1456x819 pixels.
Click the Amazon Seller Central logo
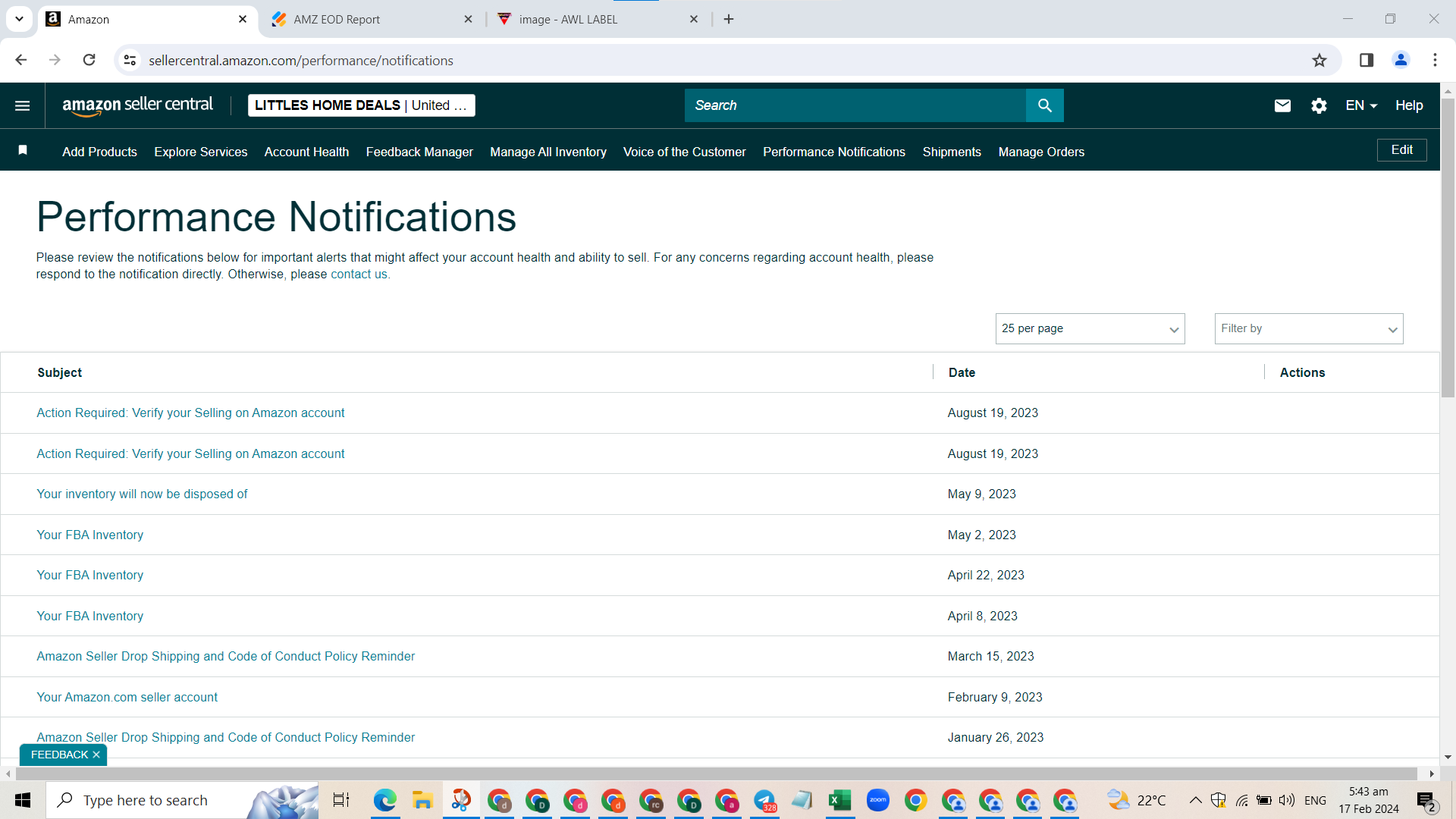click(x=138, y=105)
